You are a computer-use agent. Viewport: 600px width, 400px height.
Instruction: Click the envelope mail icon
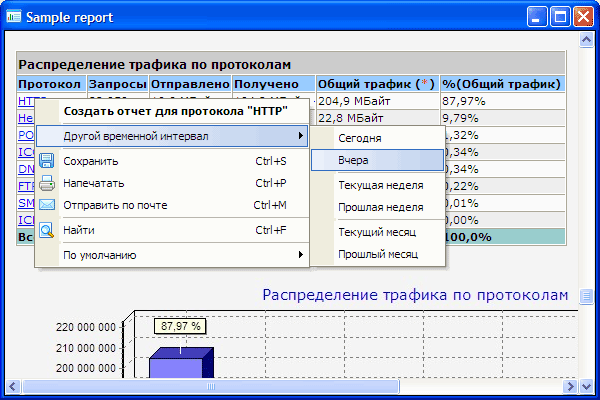[47, 205]
